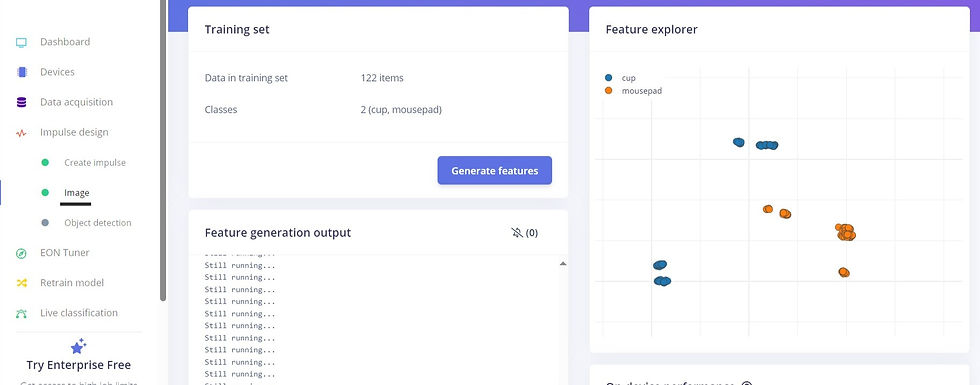
Task: Click the Feature explorer heading
Action: click(651, 29)
